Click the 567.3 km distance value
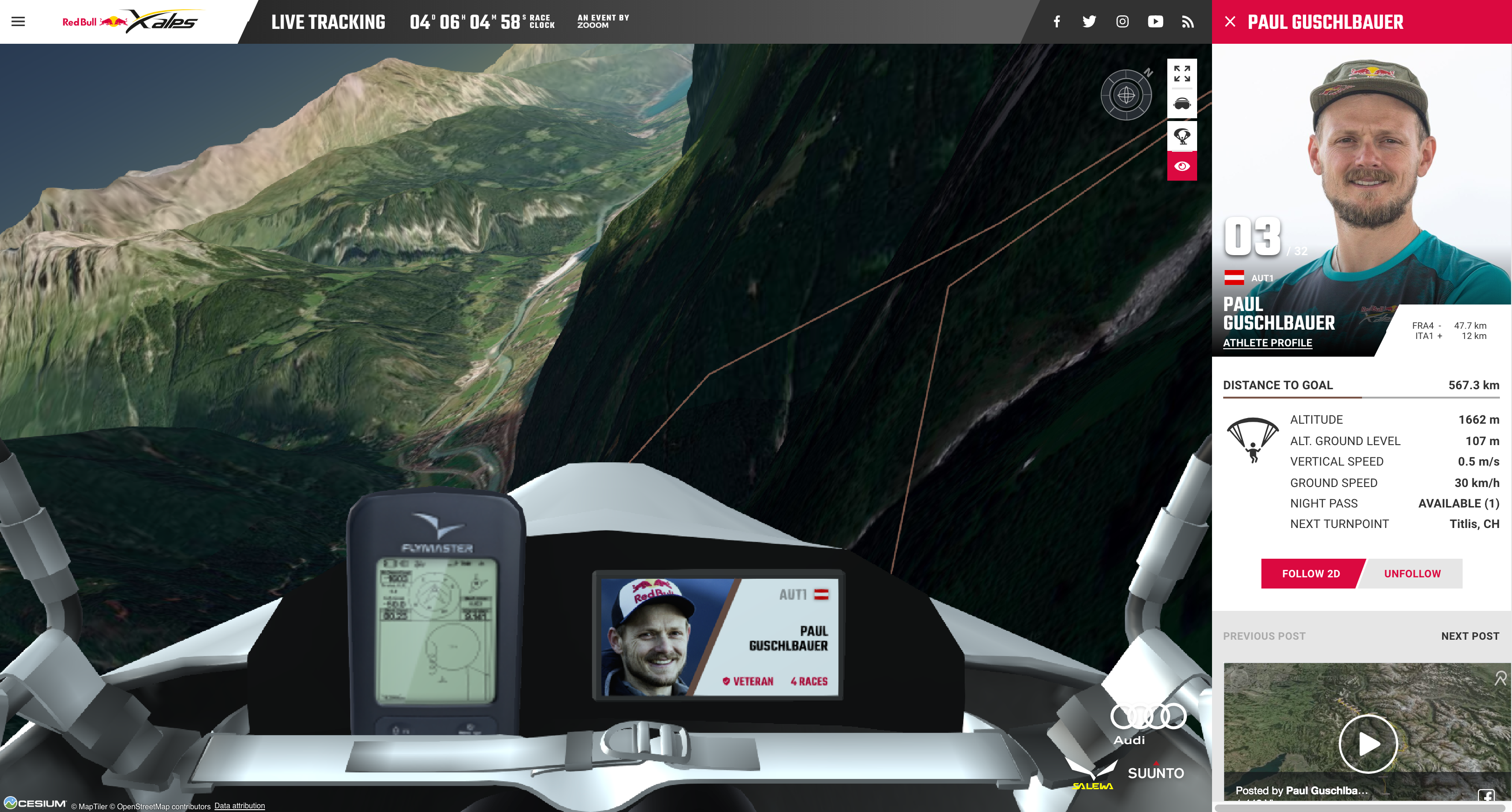 (1473, 385)
